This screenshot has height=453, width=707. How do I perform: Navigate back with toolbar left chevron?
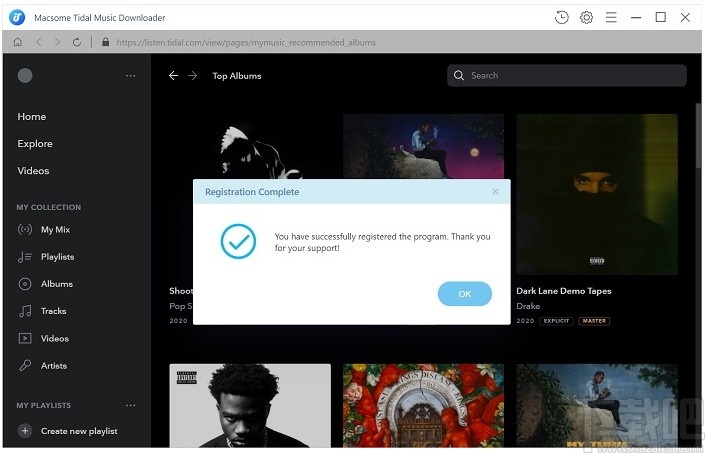(x=39, y=42)
